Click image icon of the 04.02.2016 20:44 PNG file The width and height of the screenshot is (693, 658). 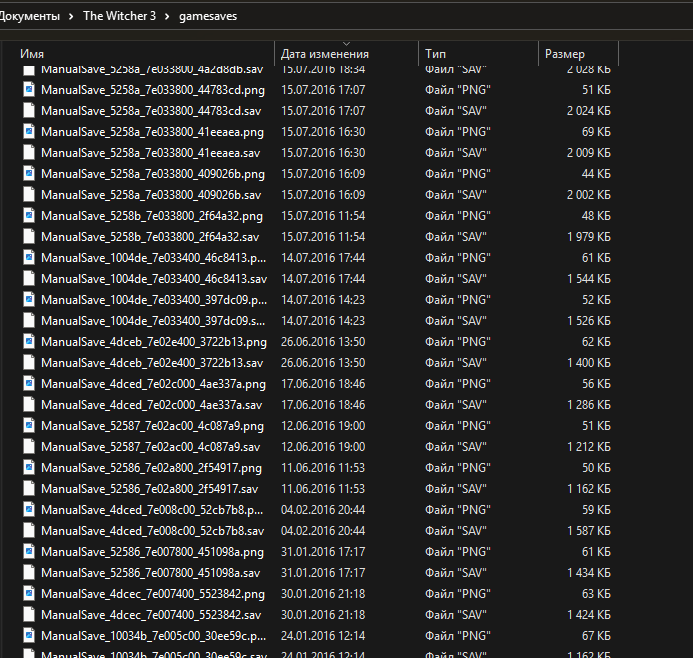[29, 510]
